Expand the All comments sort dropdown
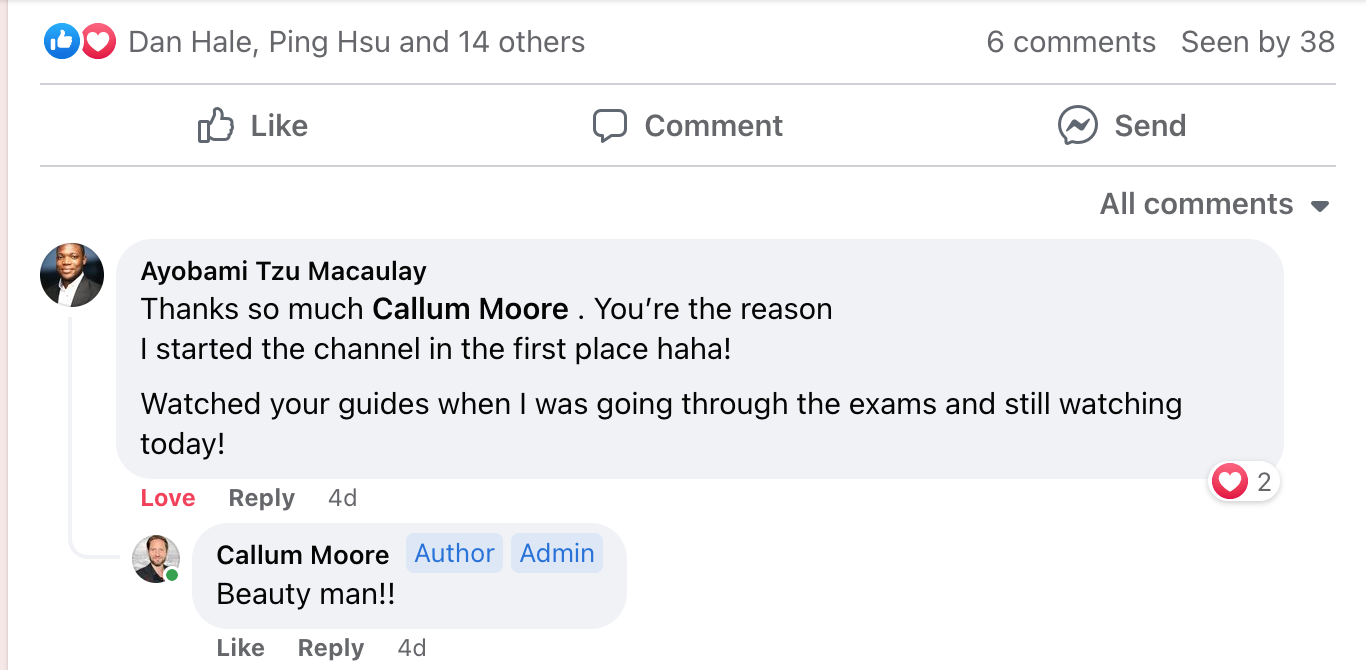Image resolution: width=1366 pixels, height=670 pixels. pyautogui.click(x=1214, y=204)
